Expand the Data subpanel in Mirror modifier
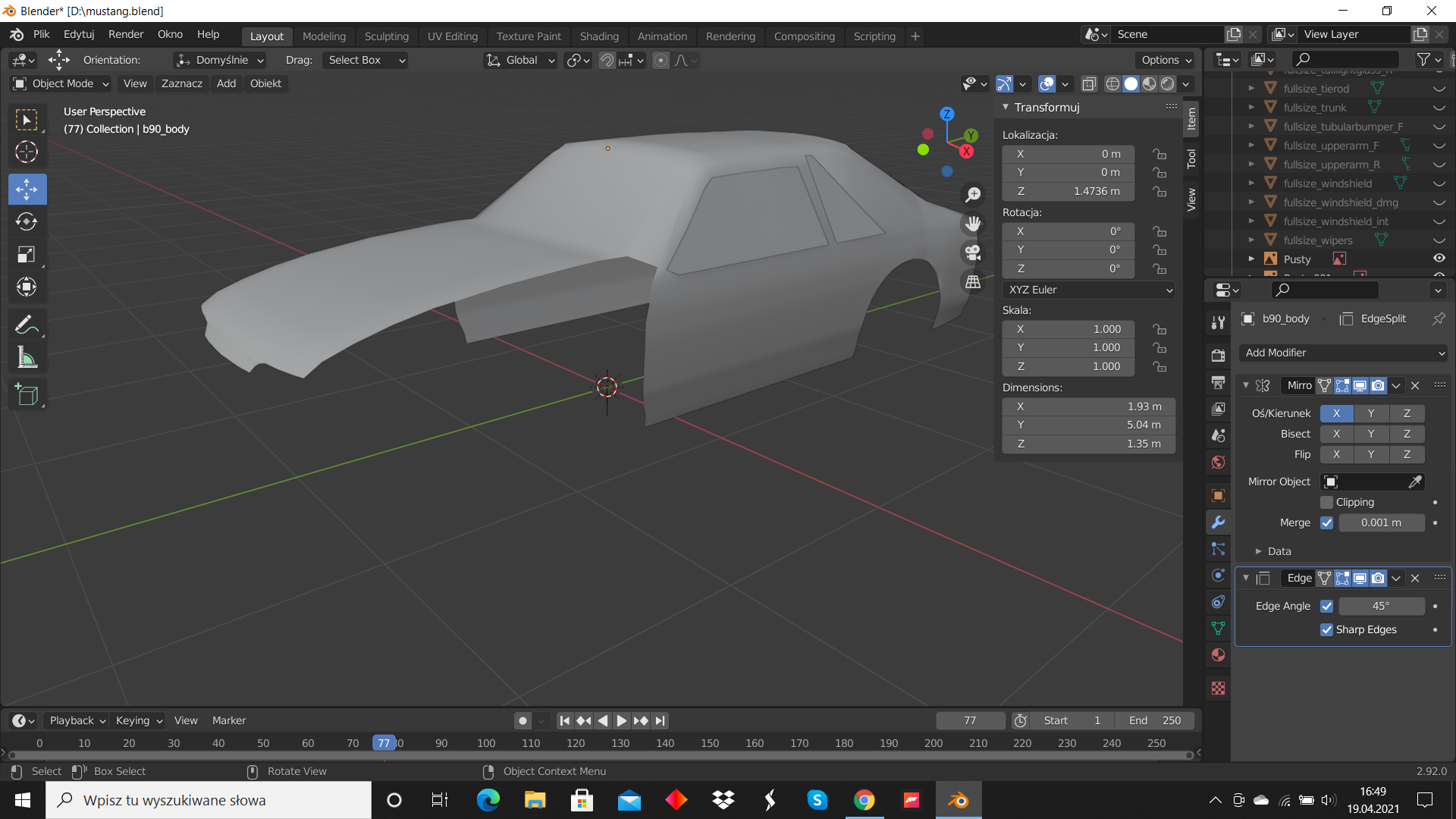The width and height of the screenshot is (1456, 819). click(x=1258, y=551)
